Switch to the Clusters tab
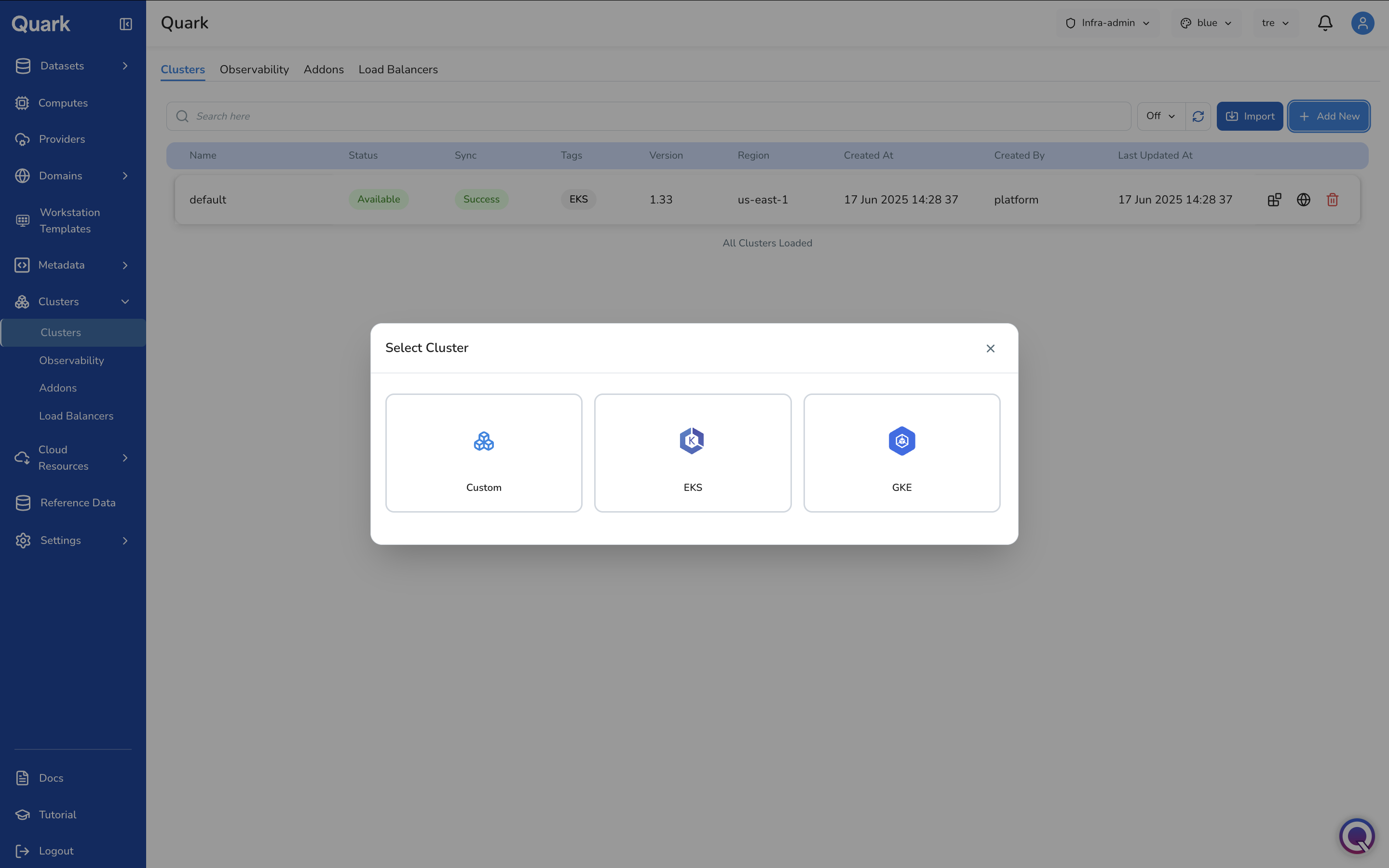The width and height of the screenshot is (1389, 868). point(182,69)
